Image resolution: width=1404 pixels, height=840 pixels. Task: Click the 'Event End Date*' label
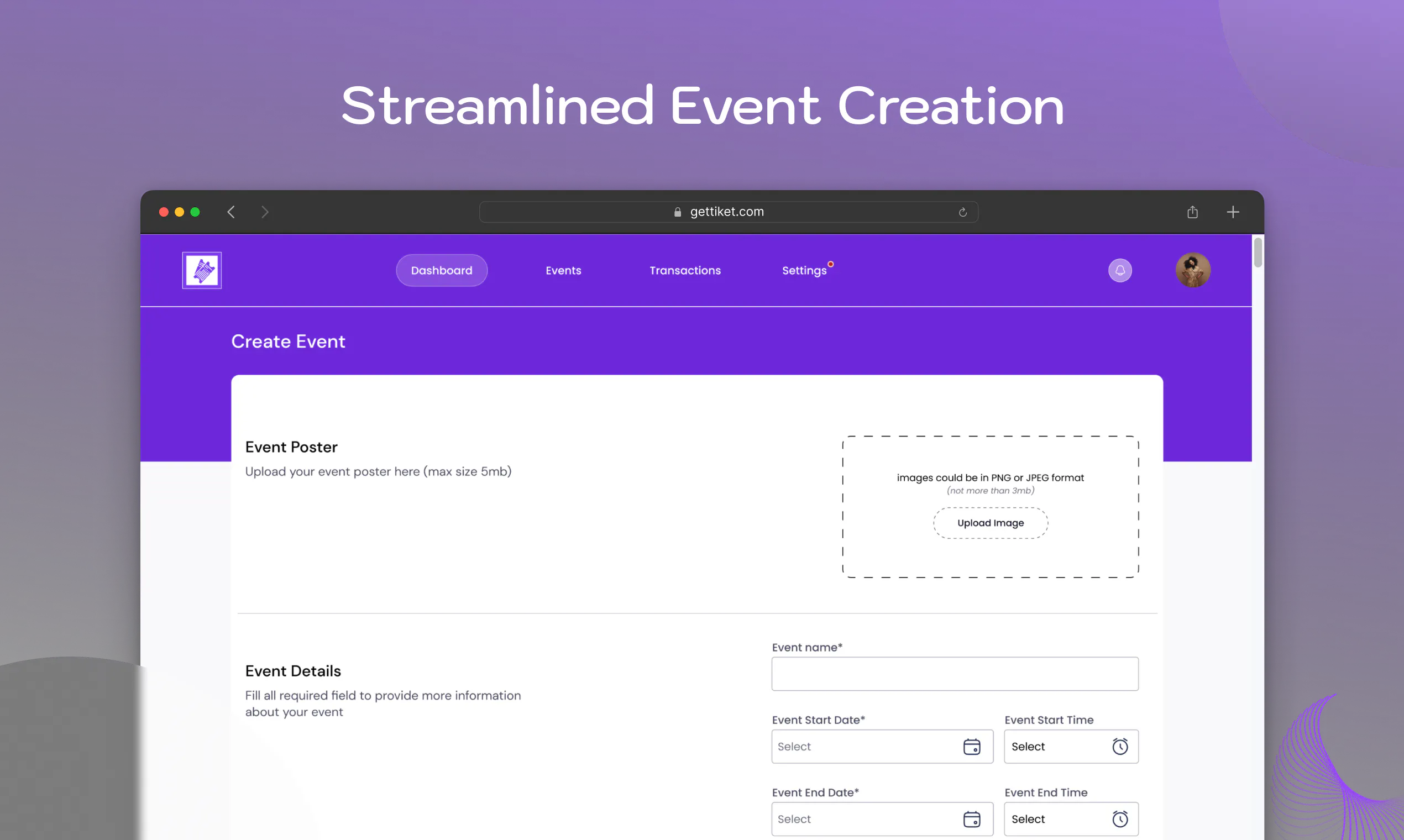tap(815, 792)
